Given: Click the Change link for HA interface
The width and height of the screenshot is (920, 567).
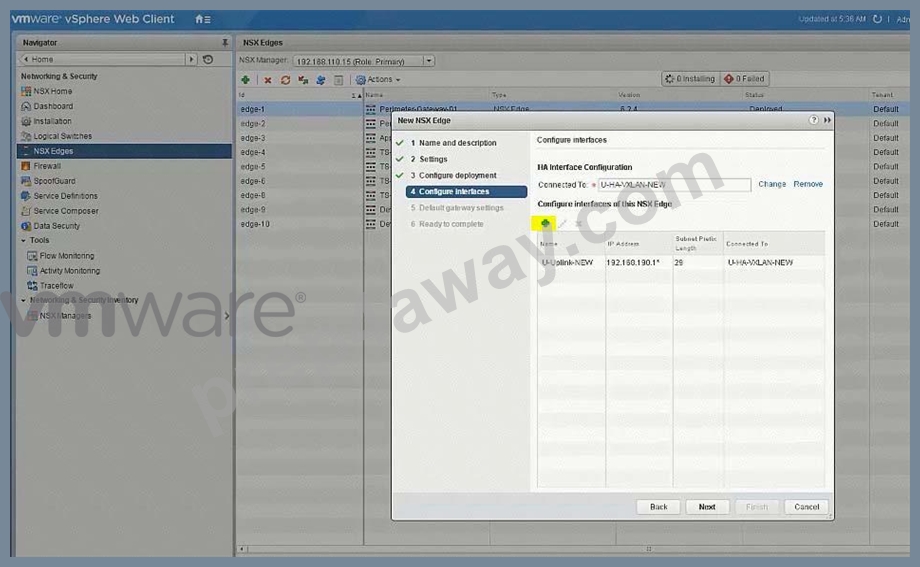Looking at the screenshot, I should point(772,184).
